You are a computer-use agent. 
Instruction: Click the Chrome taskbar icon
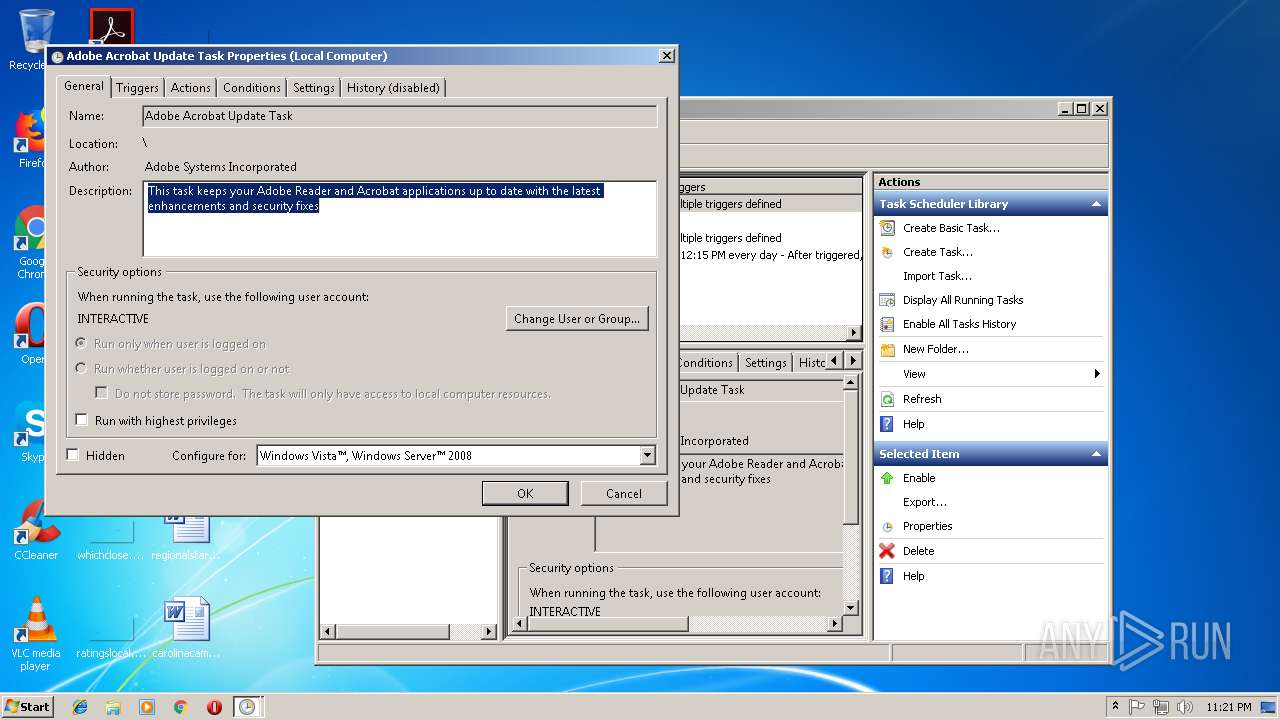click(x=181, y=707)
